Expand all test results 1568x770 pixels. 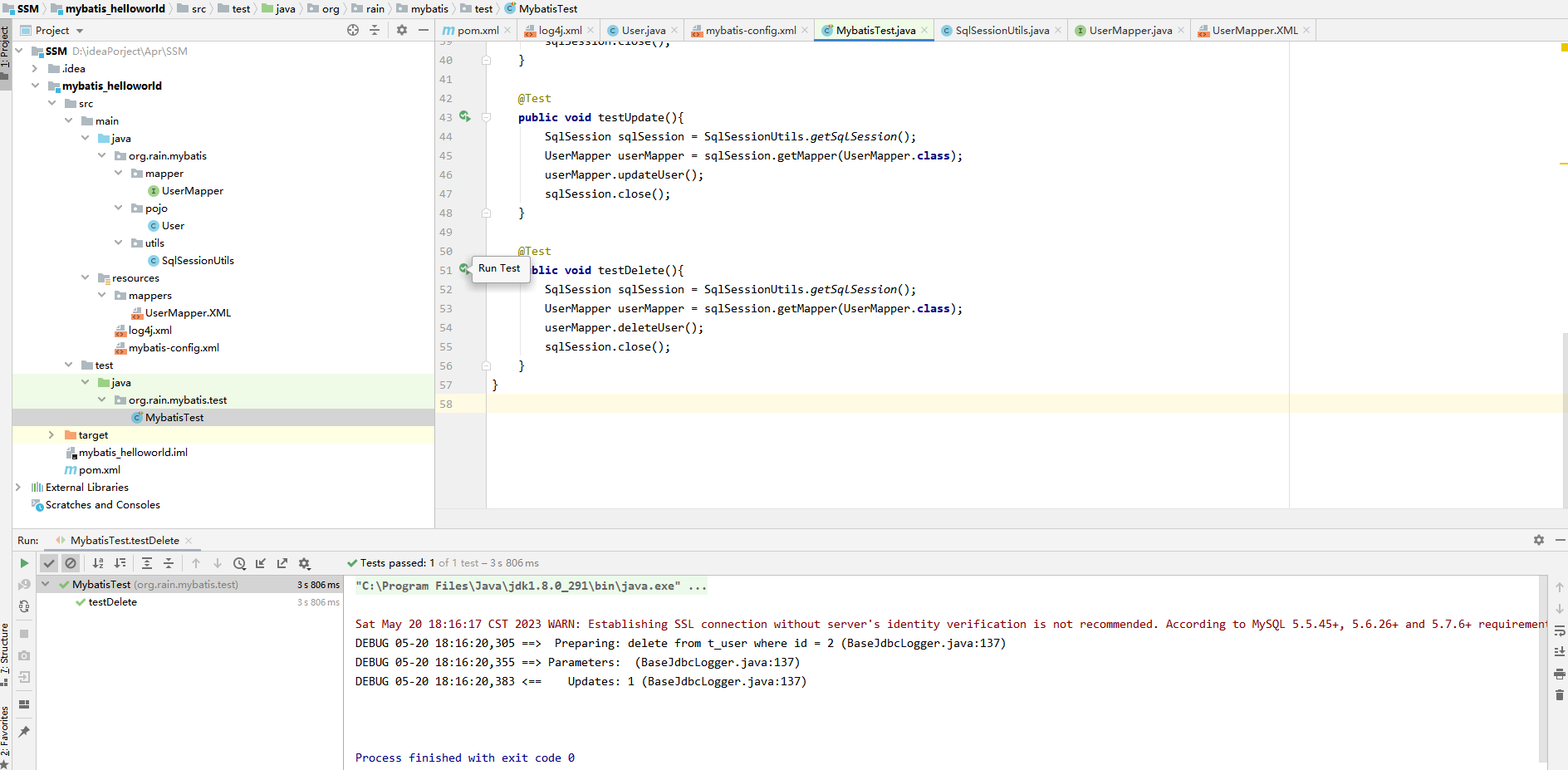pyautogui.click(x=147, y=563)
